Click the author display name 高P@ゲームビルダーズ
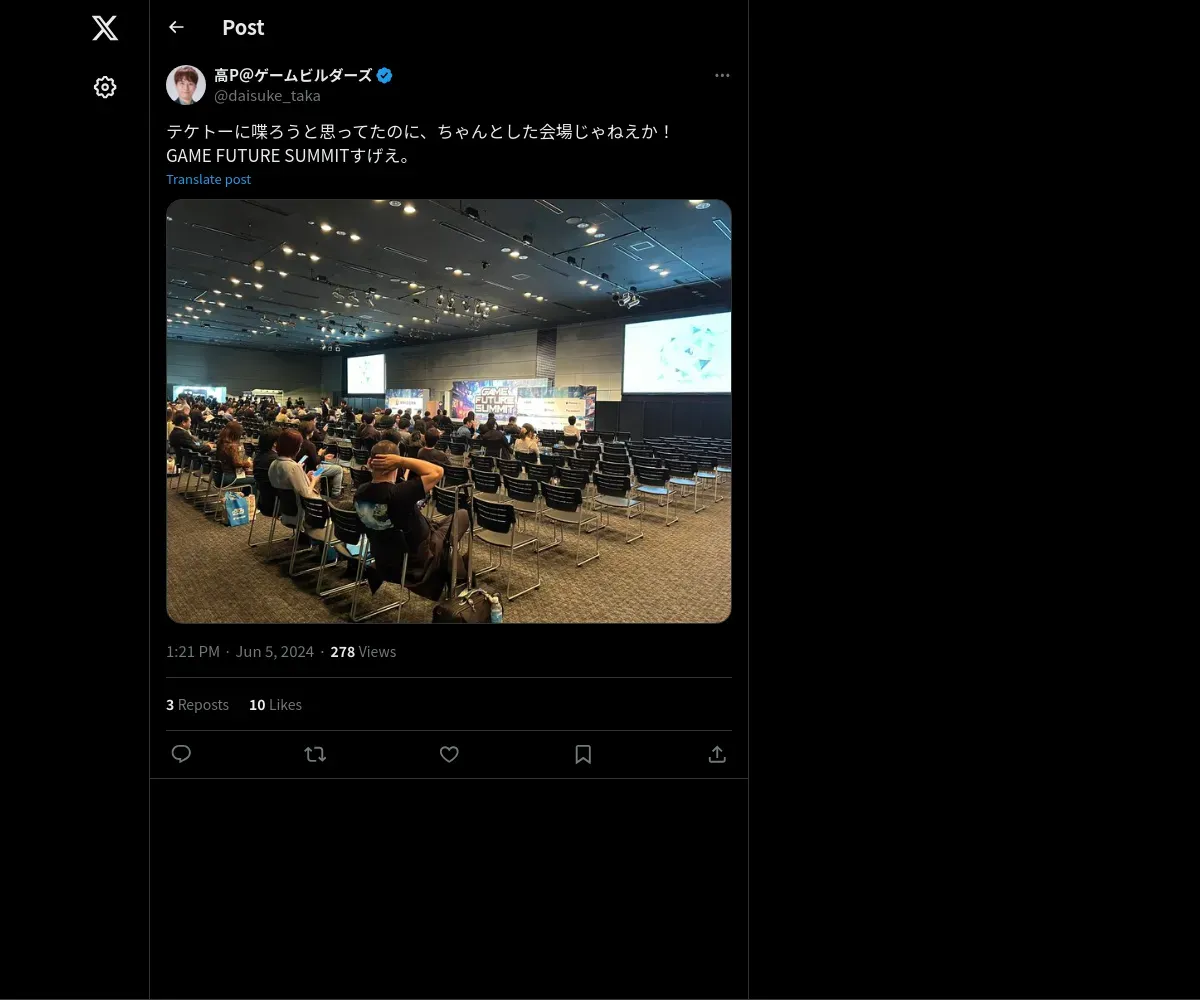The width and height of the screenshot is (1200, 1000). [x=293, y=75]
